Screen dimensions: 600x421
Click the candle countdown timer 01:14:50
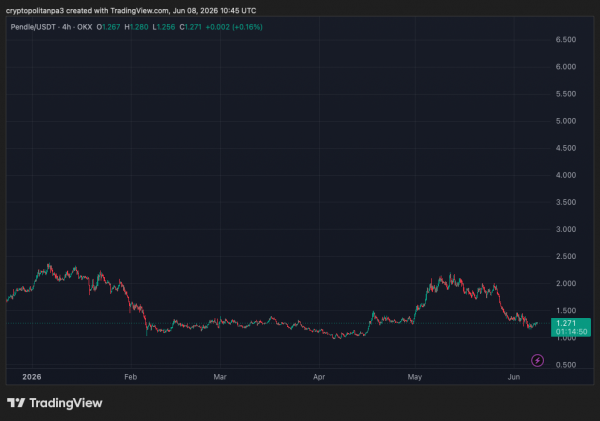click(x=571, y=332)
